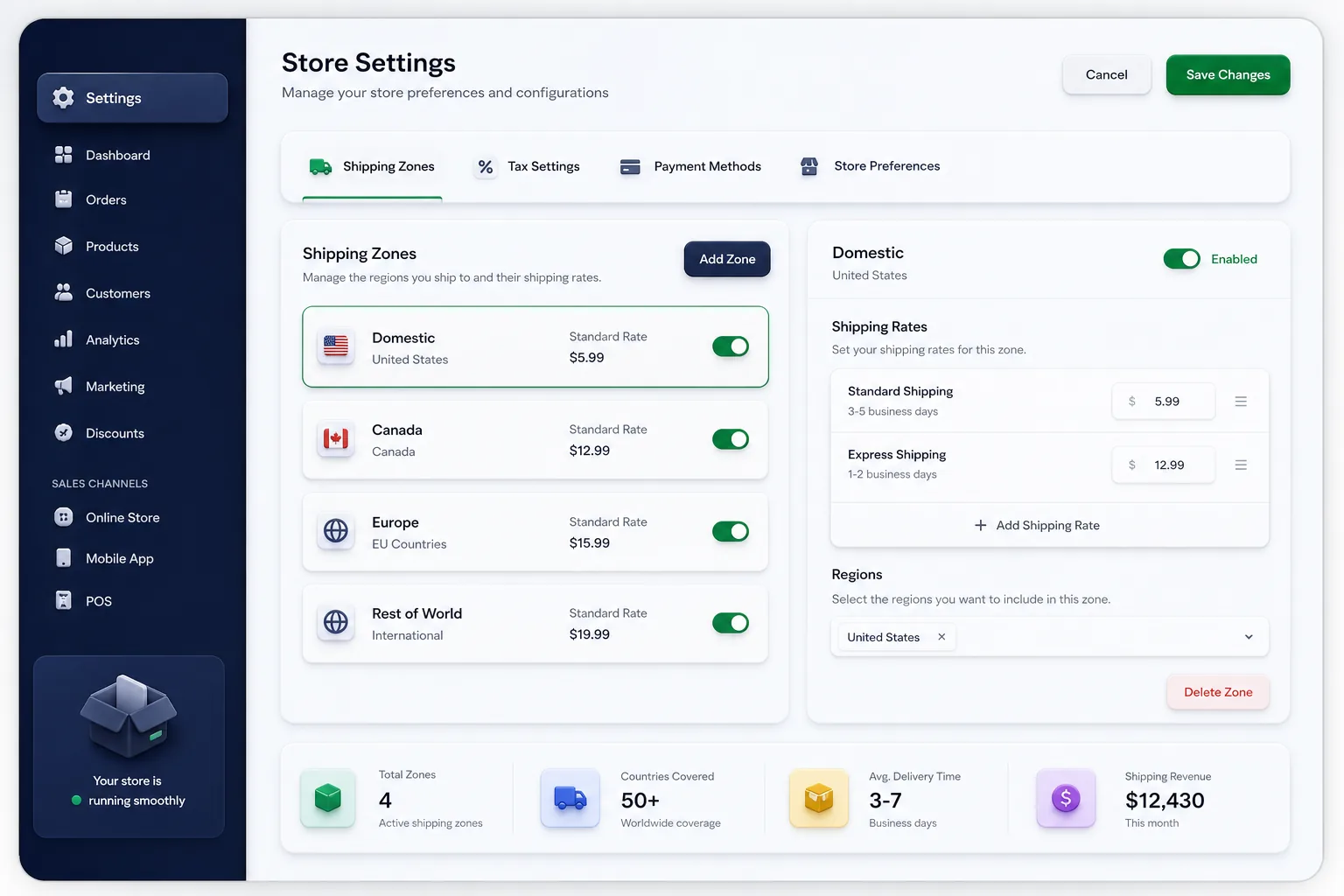Screen dimensions: 1344x896
Task: Click the Standard Shipping reorder handle icon
Action: [x=1241, y=402]
